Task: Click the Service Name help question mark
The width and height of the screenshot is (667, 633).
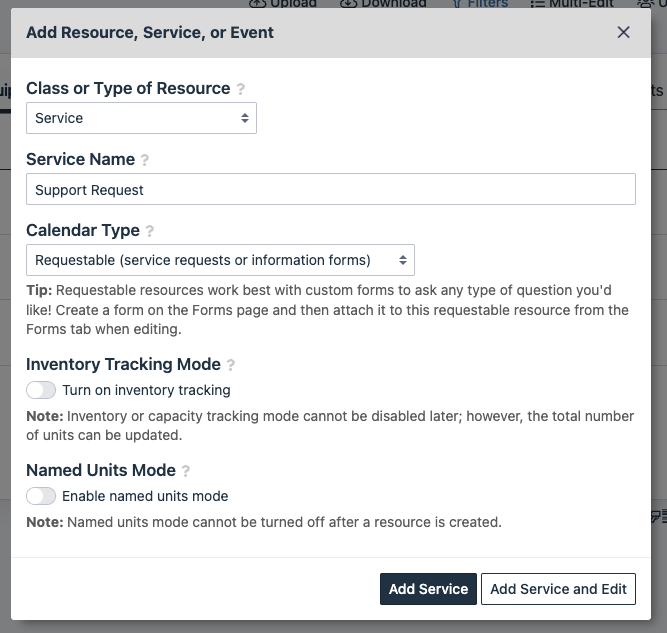Action: (x=145, y=160)
